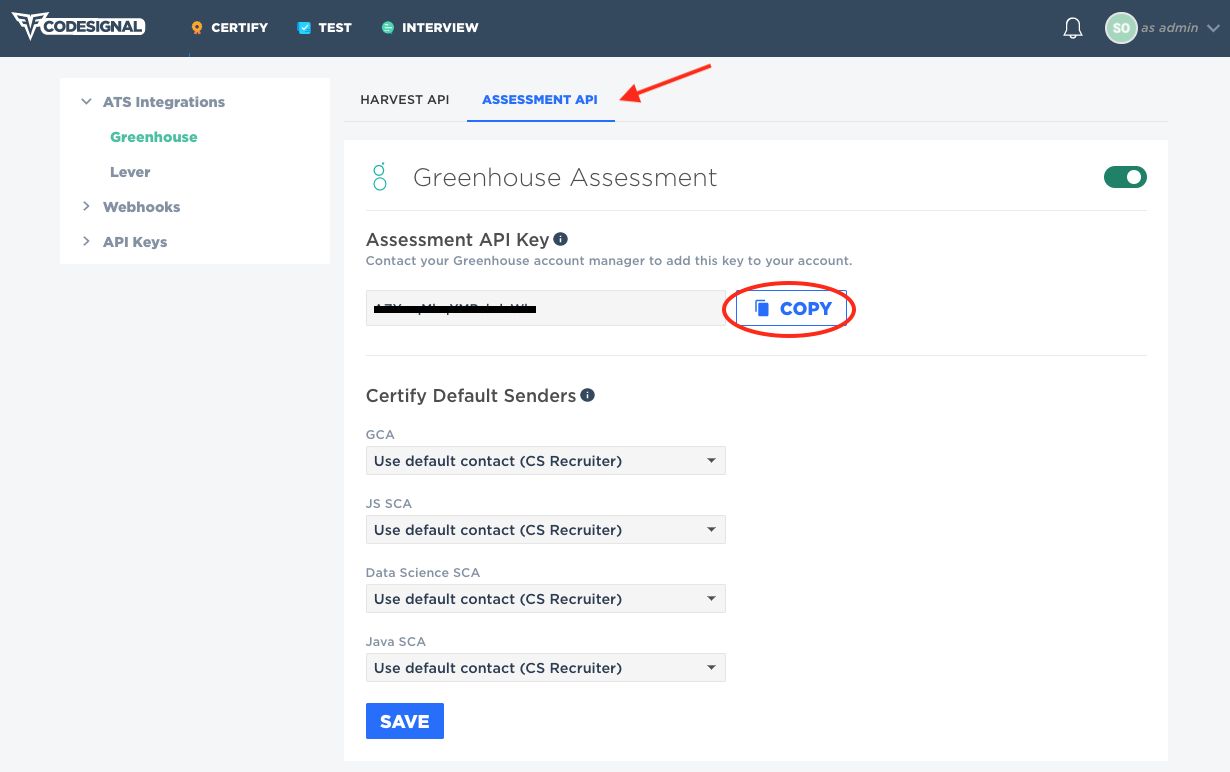The image size is (1230, 772).
Task: Open the Interview section icon
Action: (388, 27)
